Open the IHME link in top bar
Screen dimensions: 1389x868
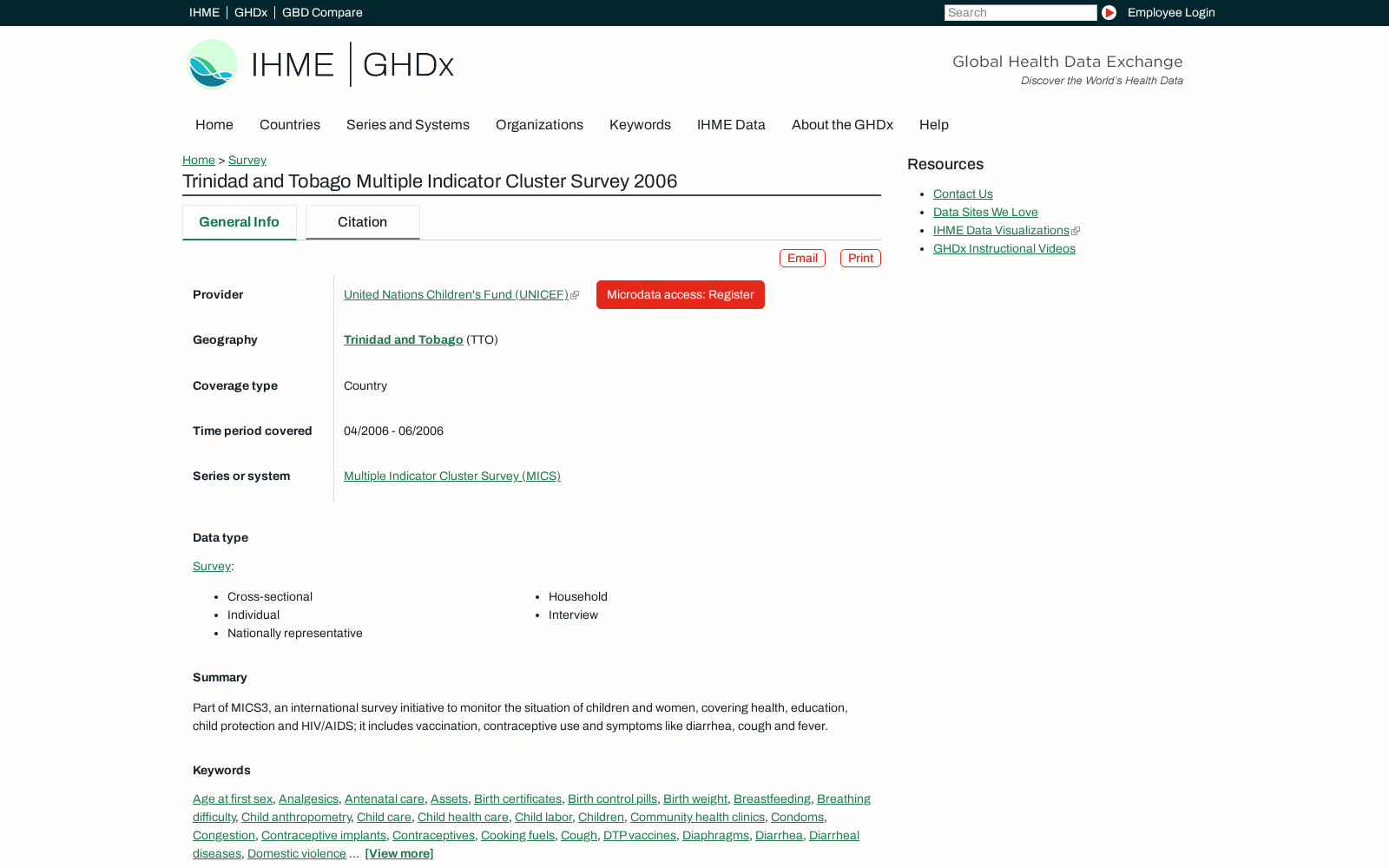204,12
